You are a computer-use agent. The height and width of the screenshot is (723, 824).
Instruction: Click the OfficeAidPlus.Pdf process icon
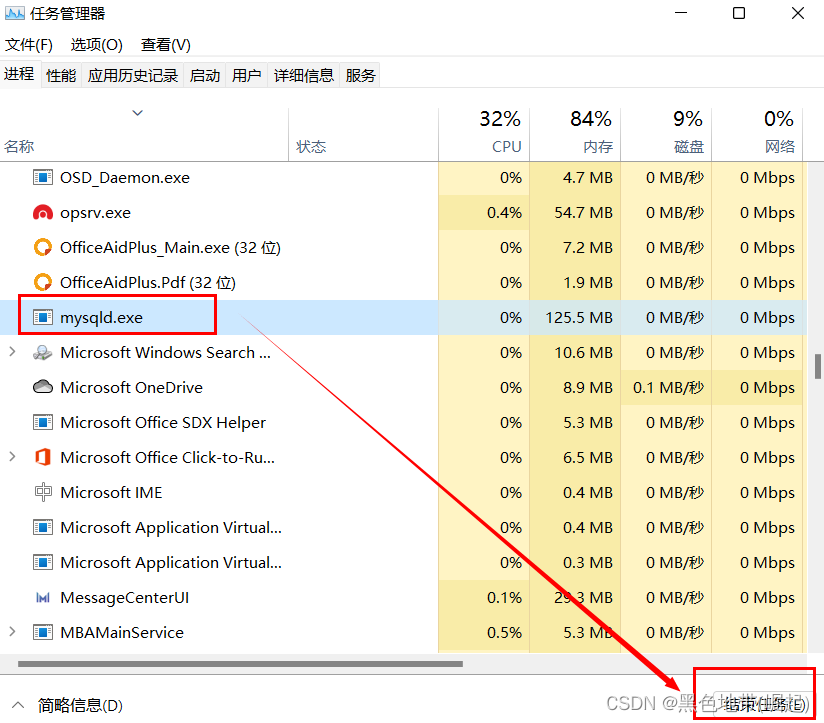43,283
